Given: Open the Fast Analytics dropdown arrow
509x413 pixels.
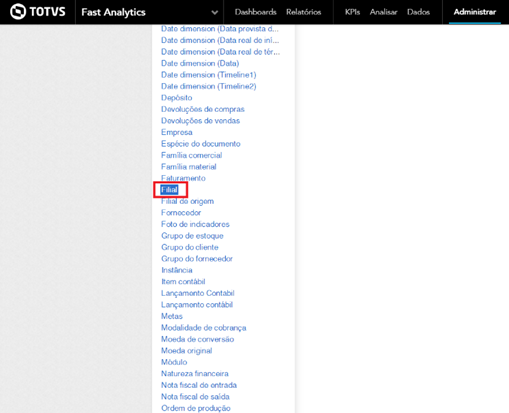Looking at the screenshot, I should (x=215, y=13).
